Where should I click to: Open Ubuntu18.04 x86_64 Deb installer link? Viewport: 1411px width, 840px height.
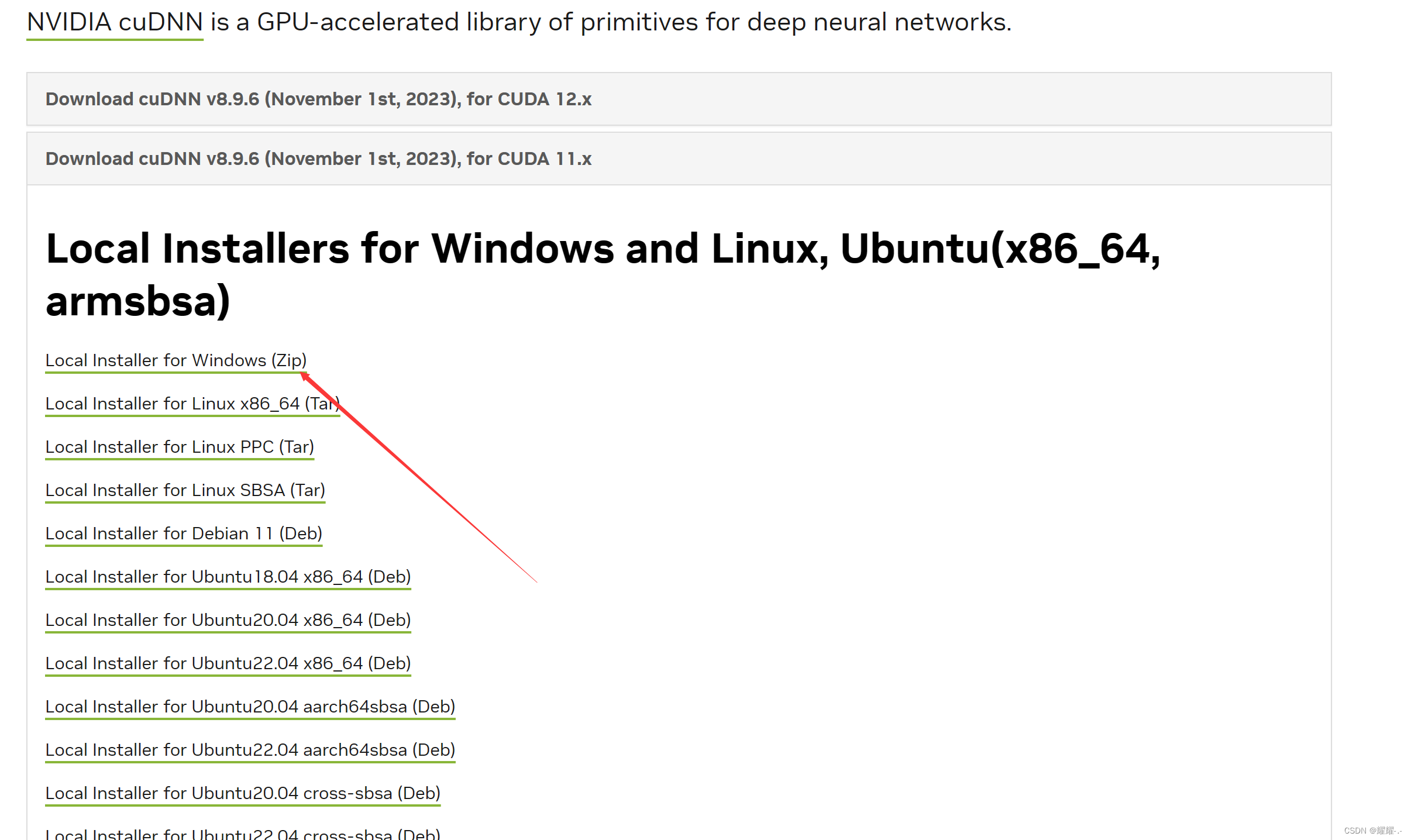click(228, 577)
